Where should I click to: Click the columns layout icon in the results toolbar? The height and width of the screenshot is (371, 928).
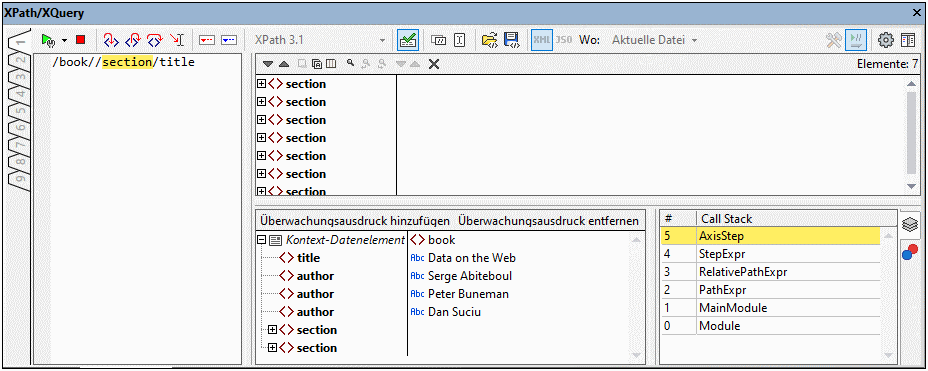coord(331,64)
